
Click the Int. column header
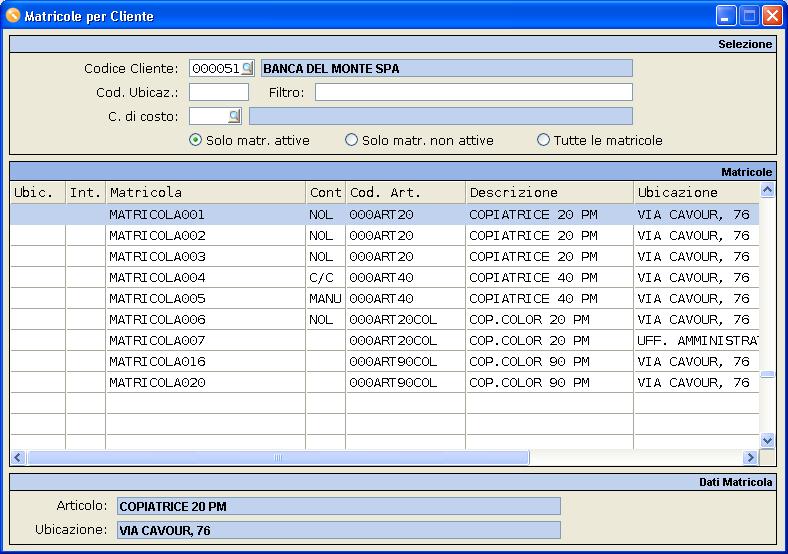click(x=85, y=193)
